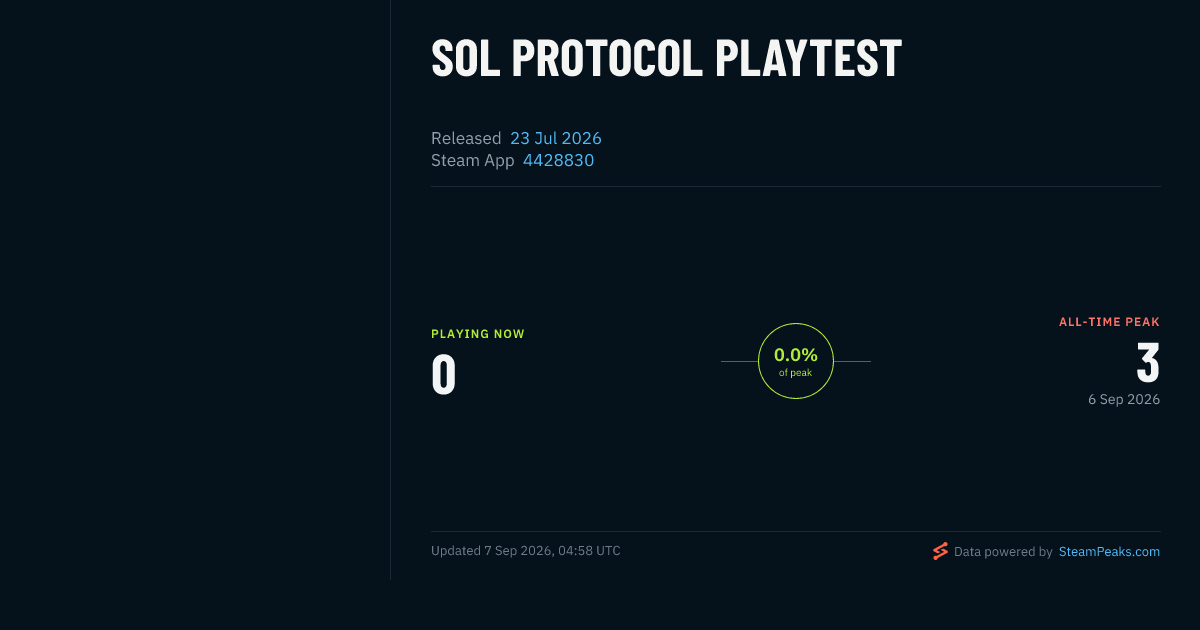Open Steam App ID 4428830 link
This screenshot has height=630, width=1200.
[x=558, y=160]
